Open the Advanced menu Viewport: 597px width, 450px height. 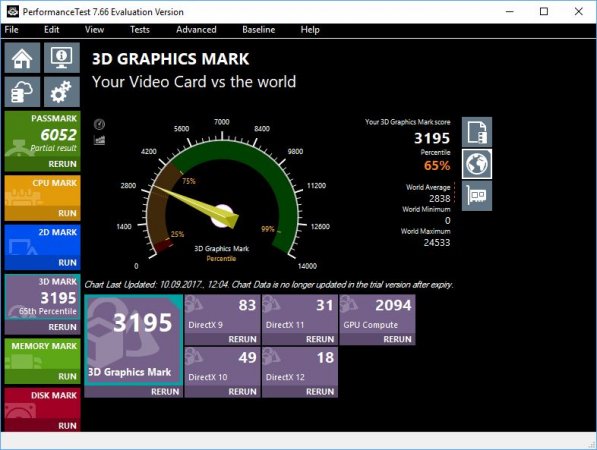pos(196,30)
